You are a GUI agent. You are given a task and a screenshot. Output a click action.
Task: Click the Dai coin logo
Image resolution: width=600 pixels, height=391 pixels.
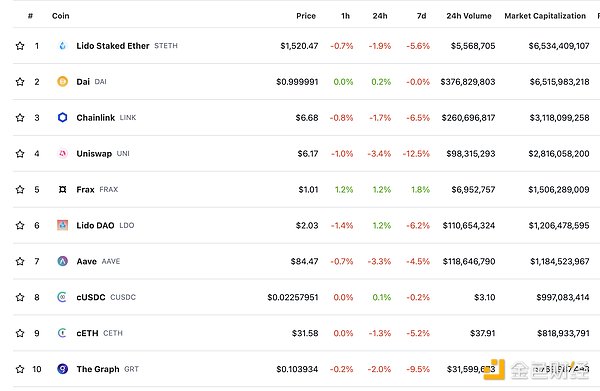tap(62, 81)
